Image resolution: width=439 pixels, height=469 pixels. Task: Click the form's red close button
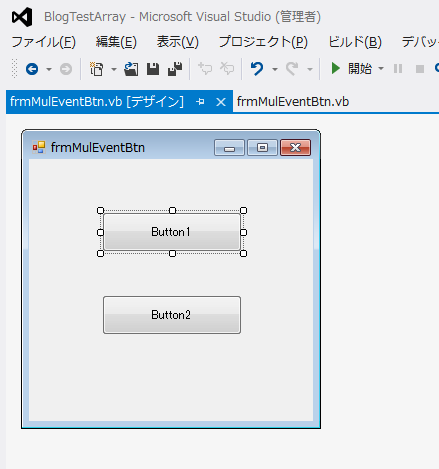click(x=296, y=148)
